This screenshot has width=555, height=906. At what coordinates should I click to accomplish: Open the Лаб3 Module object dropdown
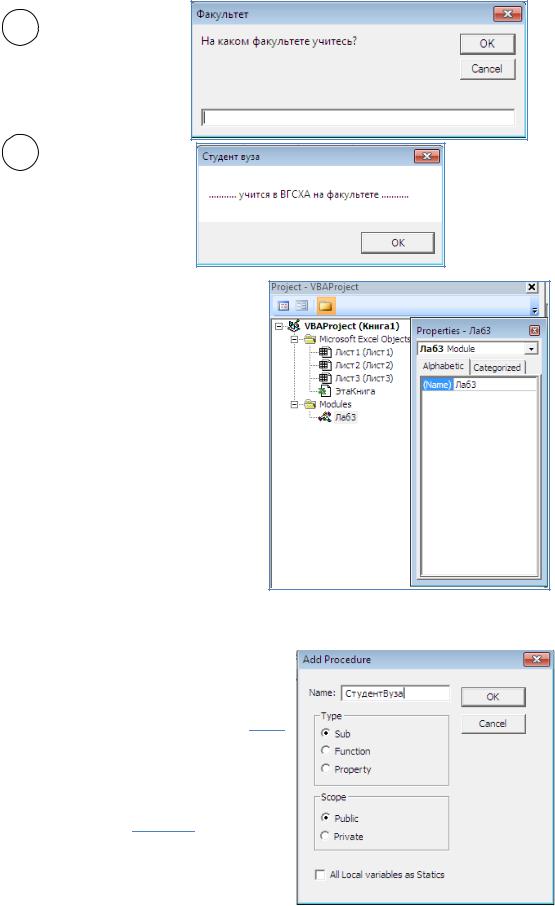click(x=531, y=349)
